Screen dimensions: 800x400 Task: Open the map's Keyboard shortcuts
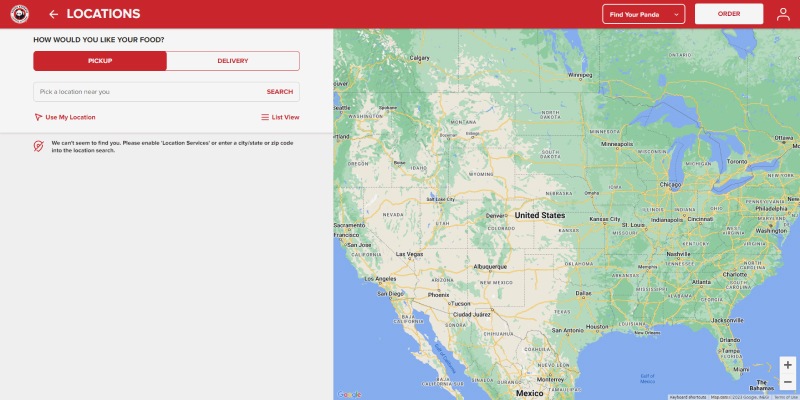pyautogui.click(x=688, y=397)
